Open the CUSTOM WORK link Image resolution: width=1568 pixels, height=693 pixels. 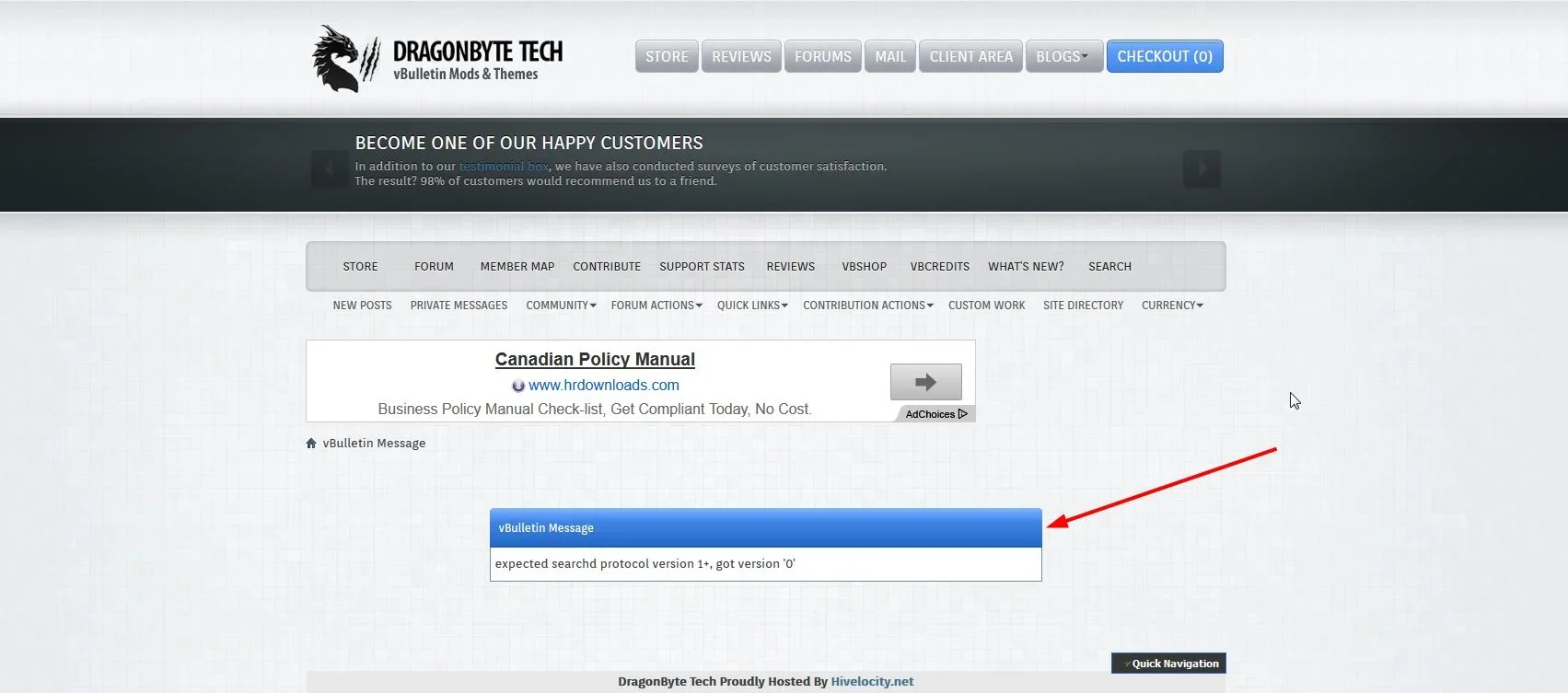[986, 306]
